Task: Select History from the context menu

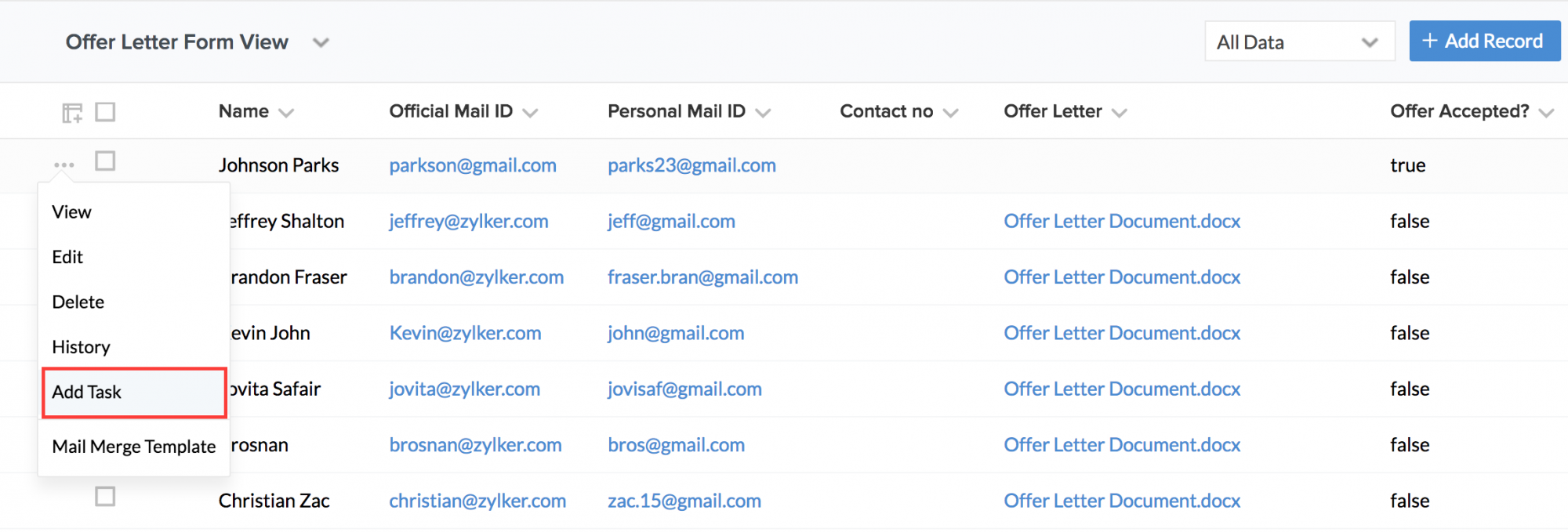Action: 81,347
